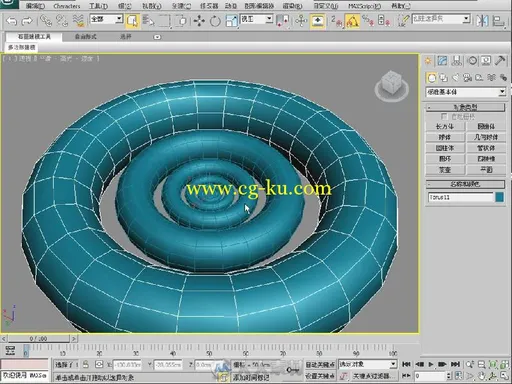Click the Redo arrow in the main toolbar
The image size is (512, 384).
(27, 21)
